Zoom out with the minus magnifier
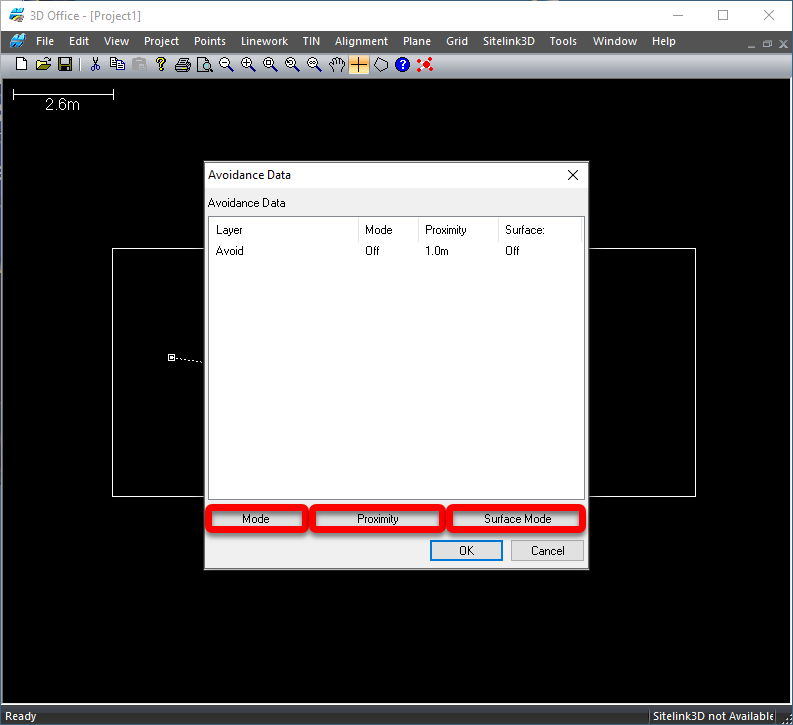793x725 pixels. 226,64
